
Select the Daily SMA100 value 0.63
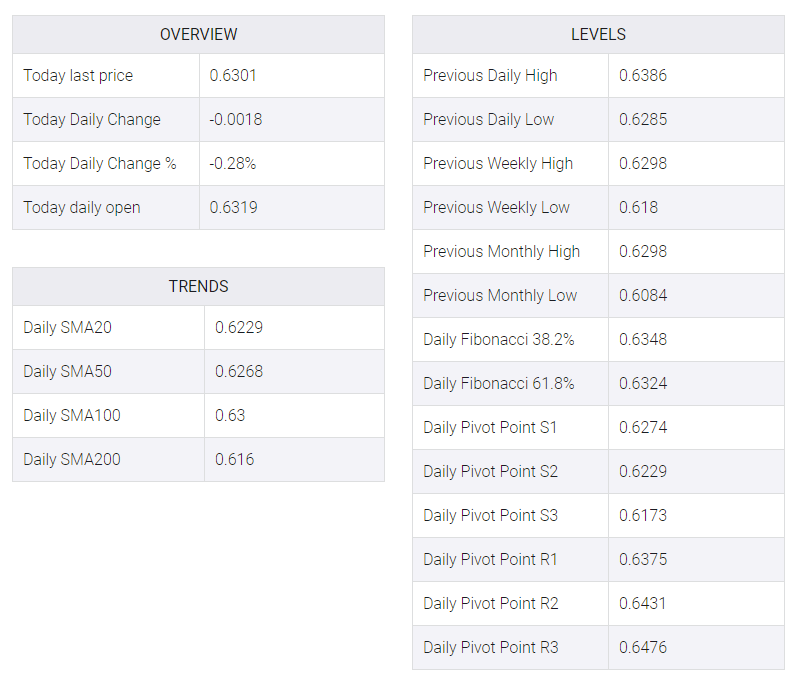230,415
